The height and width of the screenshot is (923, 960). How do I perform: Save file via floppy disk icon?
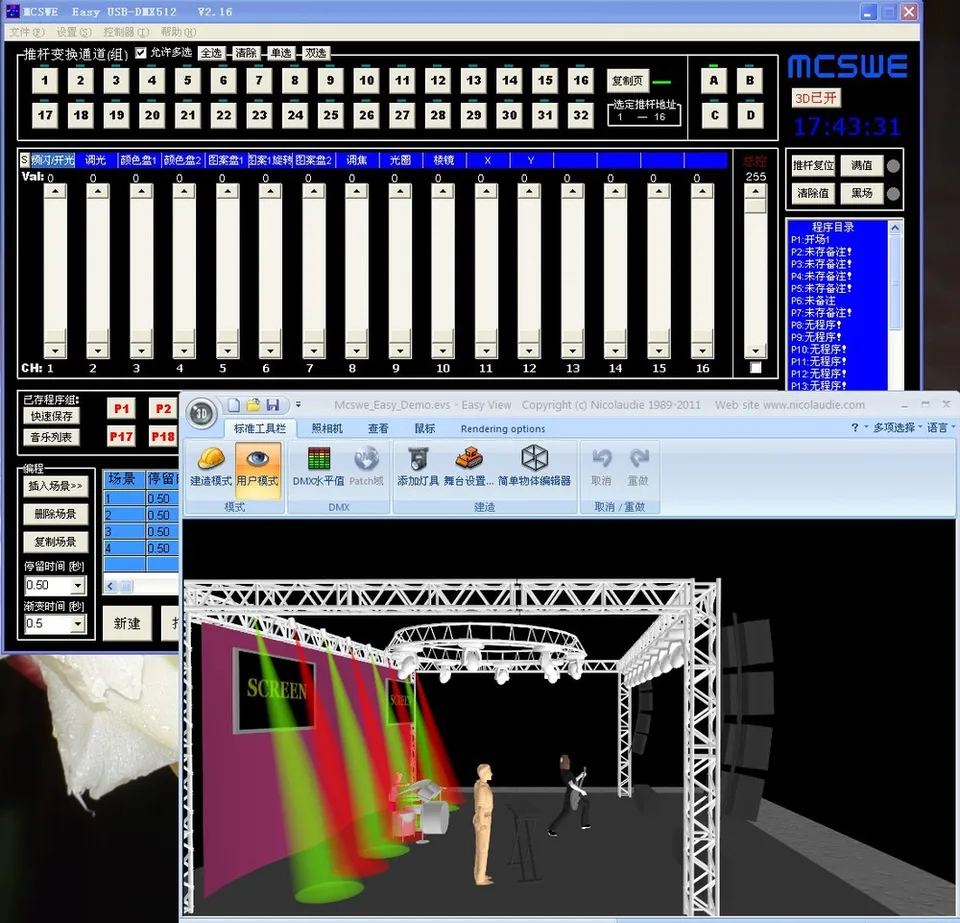[273, 405]
